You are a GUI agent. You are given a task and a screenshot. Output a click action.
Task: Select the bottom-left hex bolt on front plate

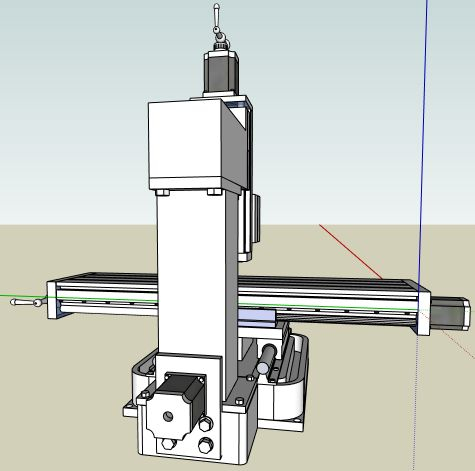click(168, 444)
